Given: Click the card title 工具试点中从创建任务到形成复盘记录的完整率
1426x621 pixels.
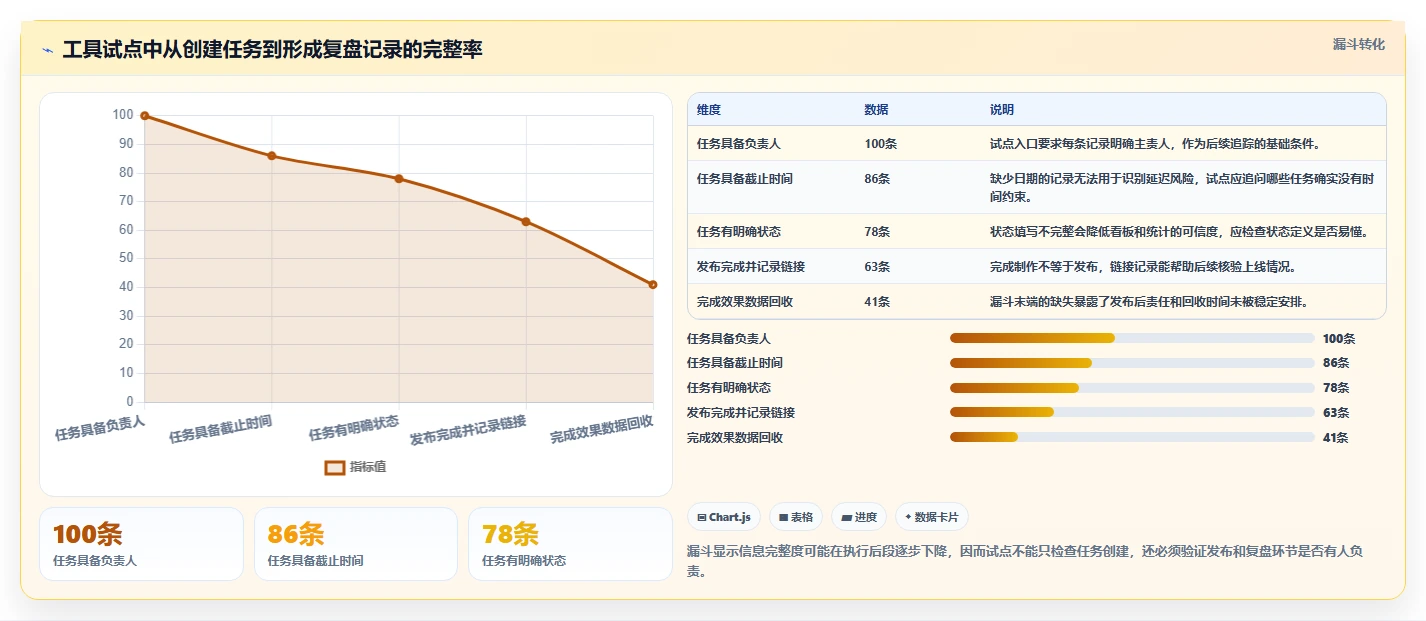Looking at the screenshot, I should [273, 49].
